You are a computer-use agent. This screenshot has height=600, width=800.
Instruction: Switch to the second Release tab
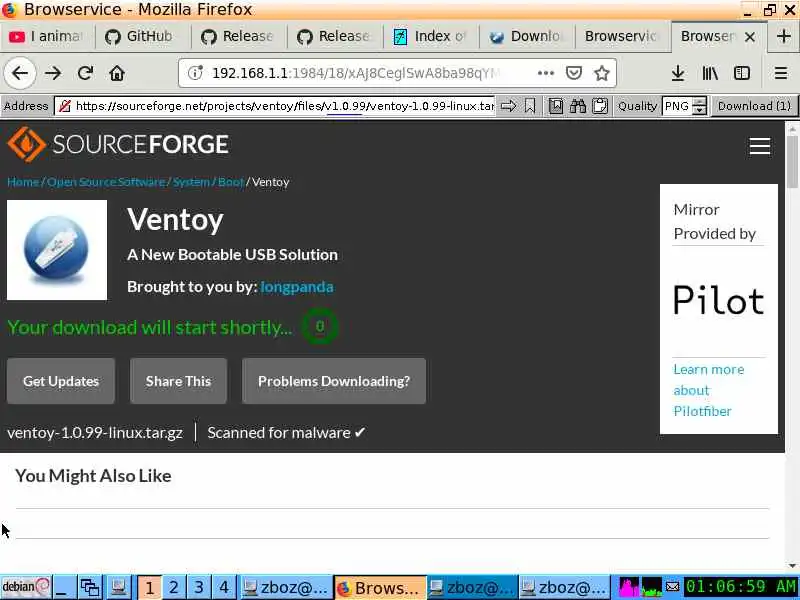tap(335, 36)
